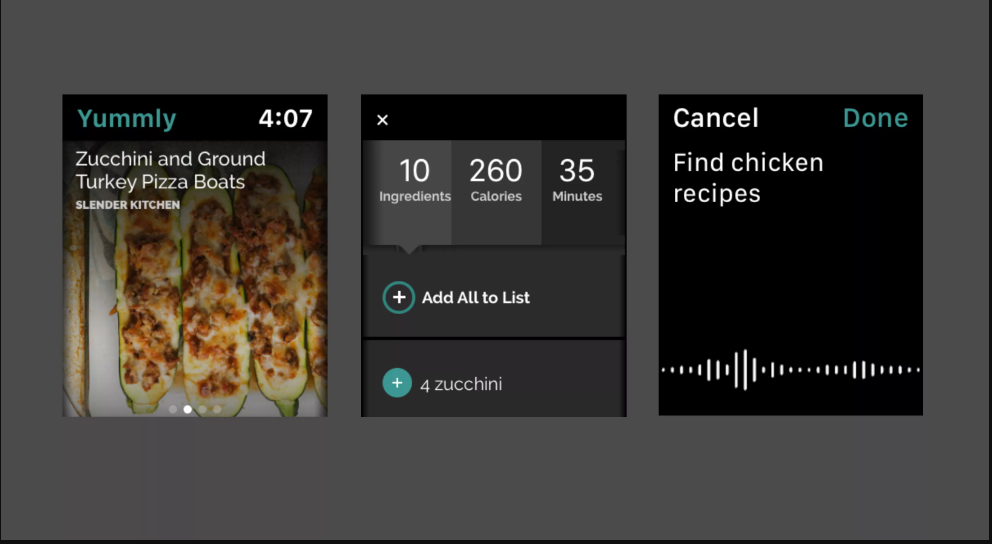
Task: Confirm dictation with the Done button
Action: click(x=876, y=118)
